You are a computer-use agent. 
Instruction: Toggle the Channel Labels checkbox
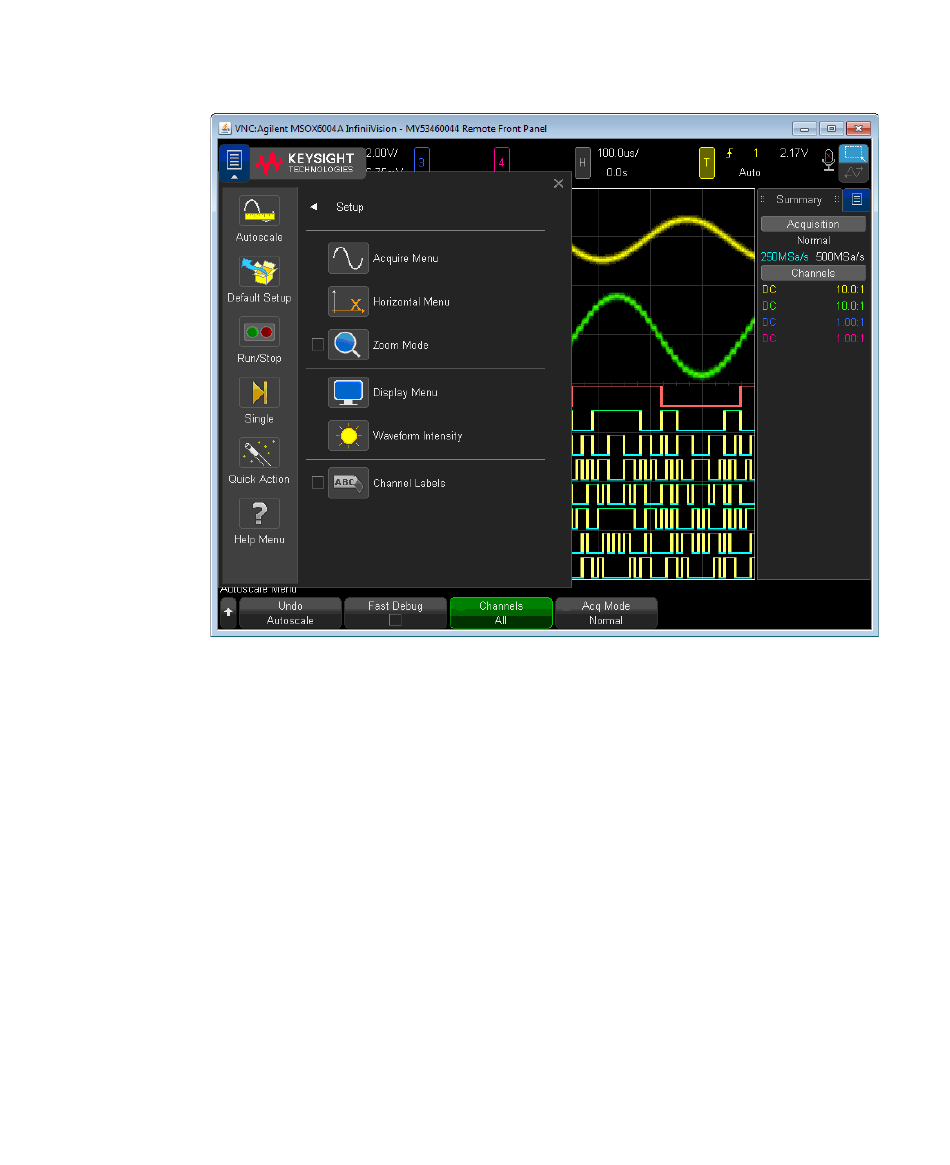click(318, 483)
